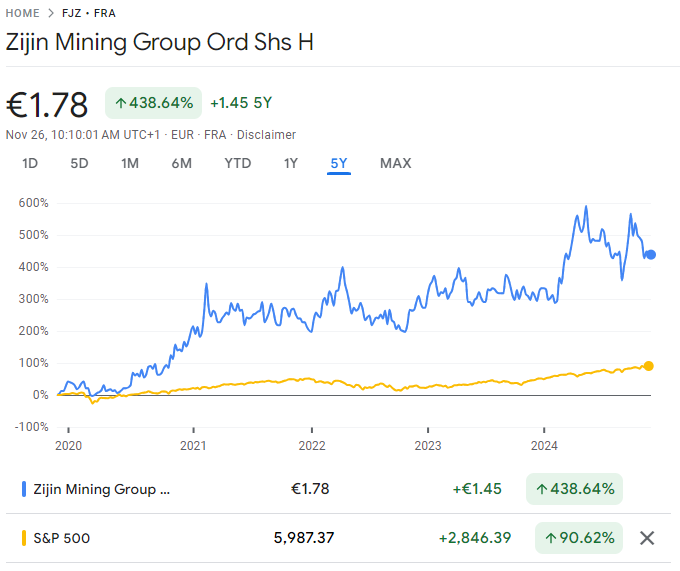Image resolution: width=680 pixels, height=571 pixels.
Task: Open the Disclaimer link
Action: point(266,135)
